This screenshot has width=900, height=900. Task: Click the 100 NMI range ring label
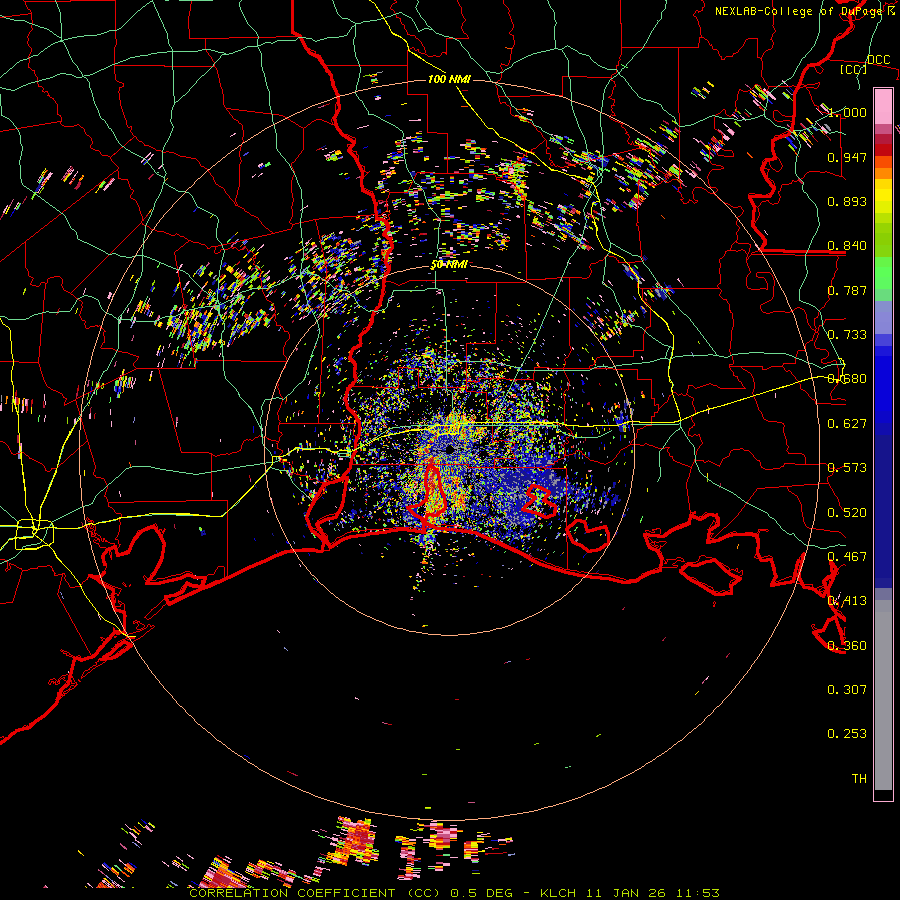point(449,79)
